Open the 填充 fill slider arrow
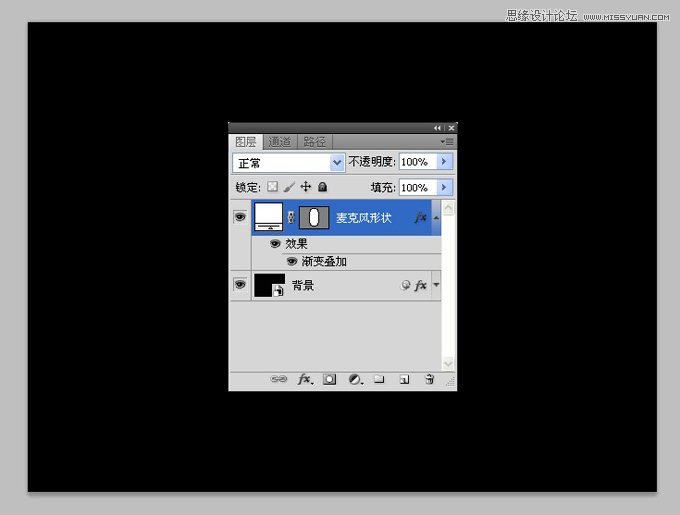 point(444,187)
